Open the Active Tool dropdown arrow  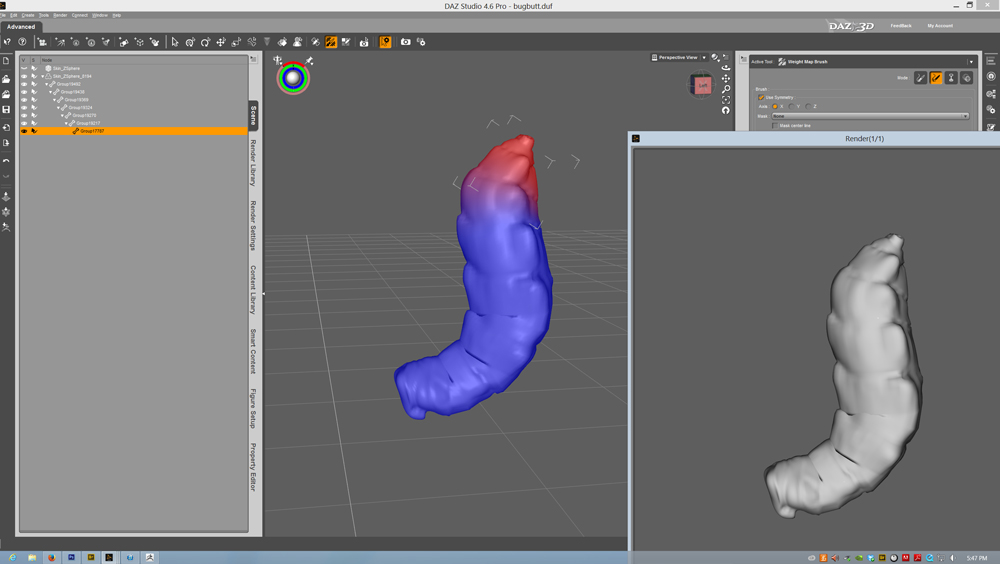pos(971,62)
